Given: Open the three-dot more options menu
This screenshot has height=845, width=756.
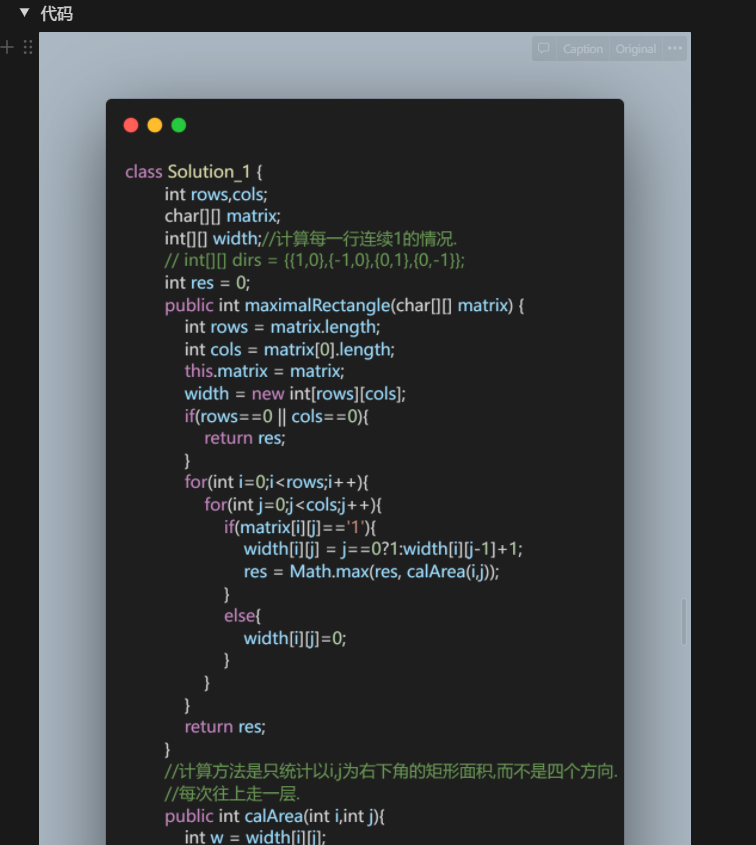Looking at the screenshot, I should coord(675,49).
